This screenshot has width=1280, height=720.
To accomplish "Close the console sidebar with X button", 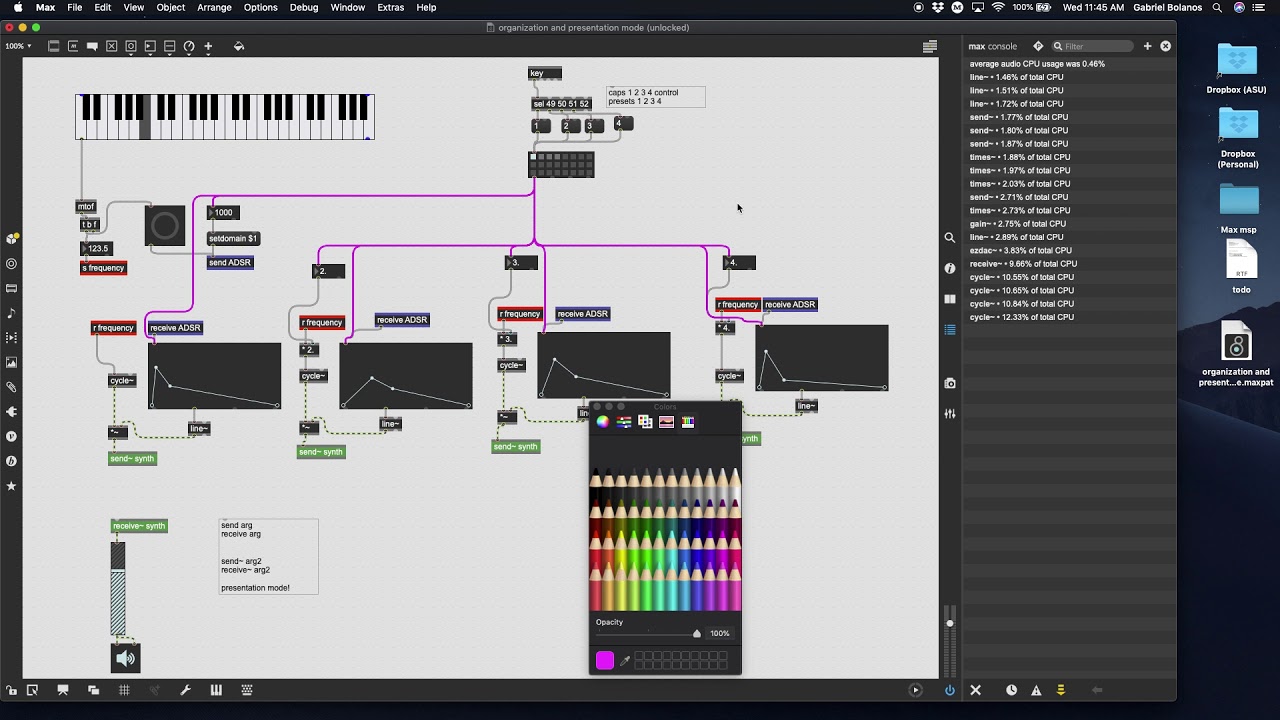I will pyautogui.click(x=1165, y=46).
